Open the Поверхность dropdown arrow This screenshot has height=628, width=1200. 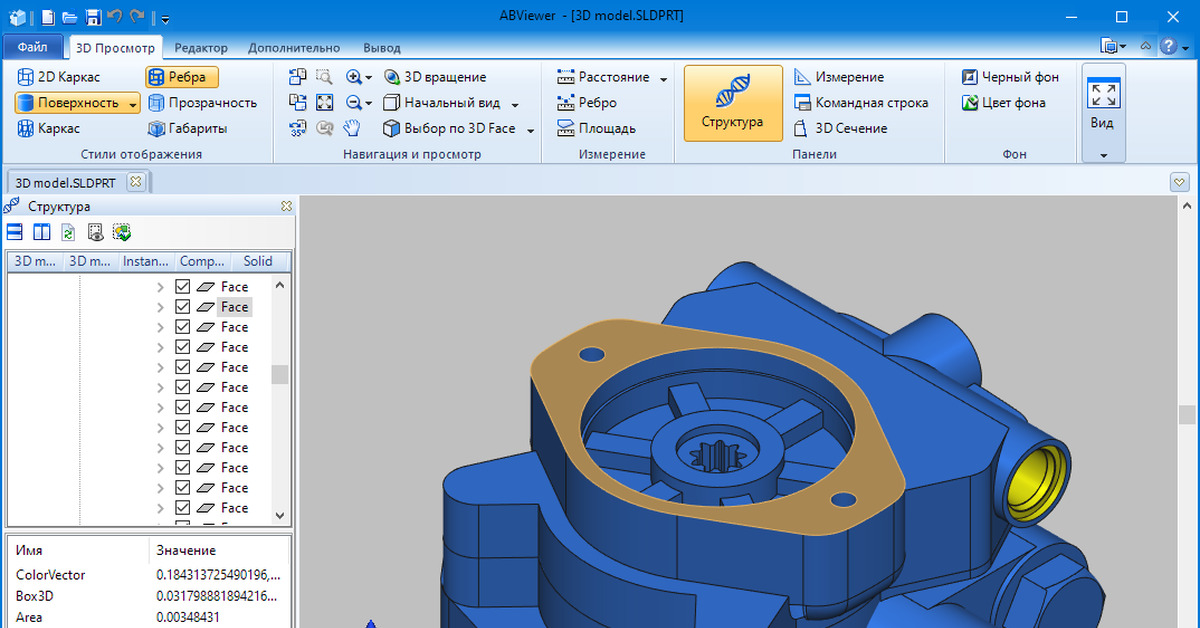(x=133, y=103)
